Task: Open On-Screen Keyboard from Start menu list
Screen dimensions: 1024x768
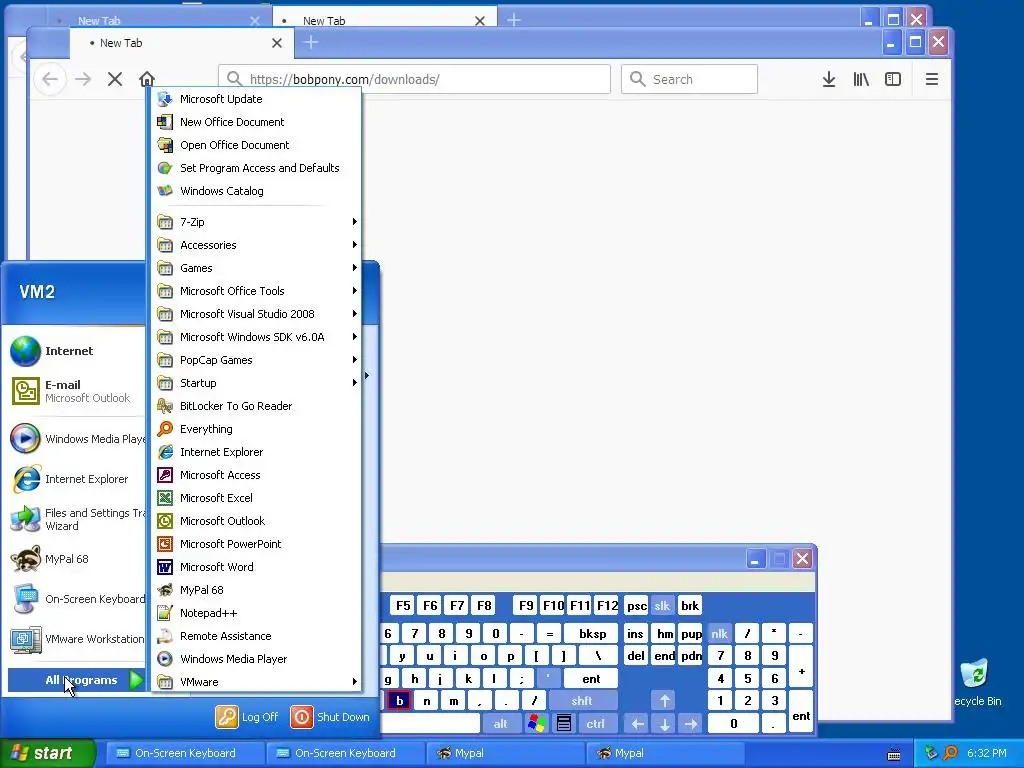Action: tap(76, 599)
